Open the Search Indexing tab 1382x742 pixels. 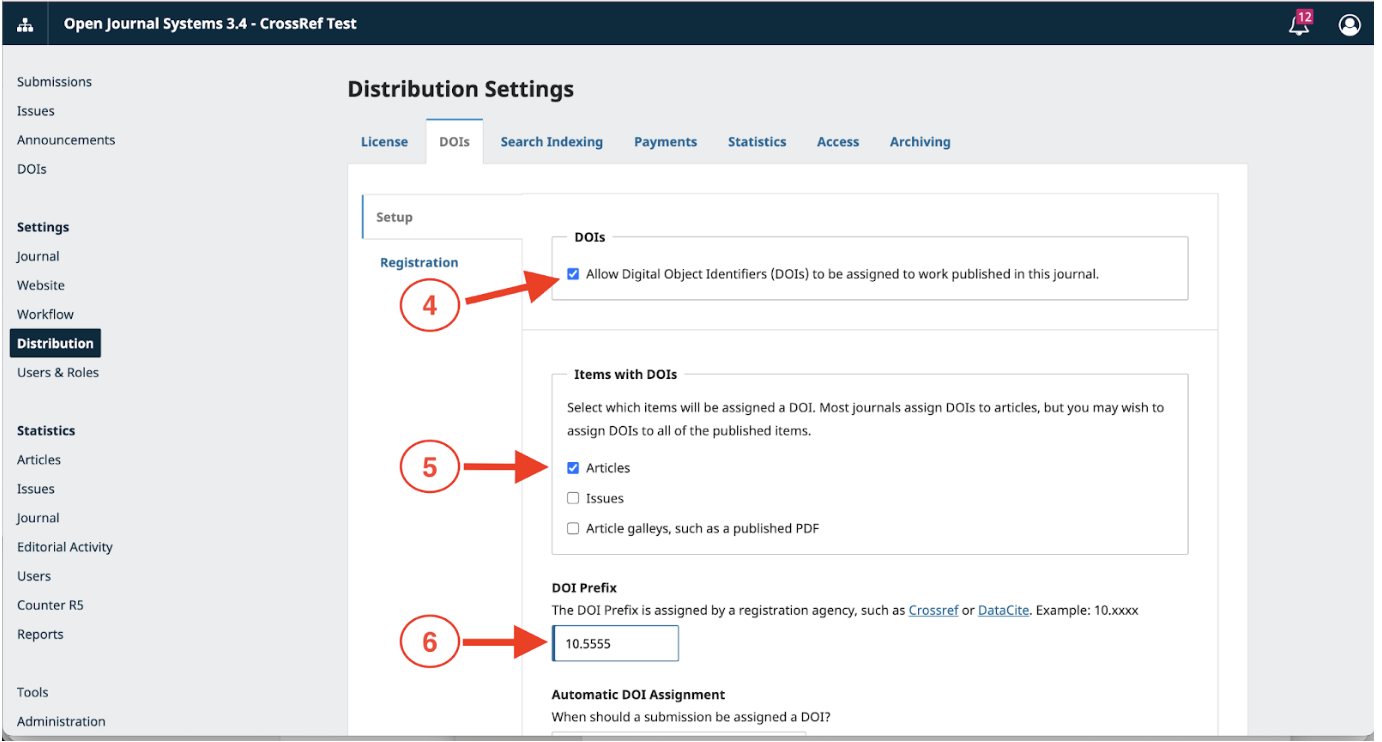pos(551,141)
